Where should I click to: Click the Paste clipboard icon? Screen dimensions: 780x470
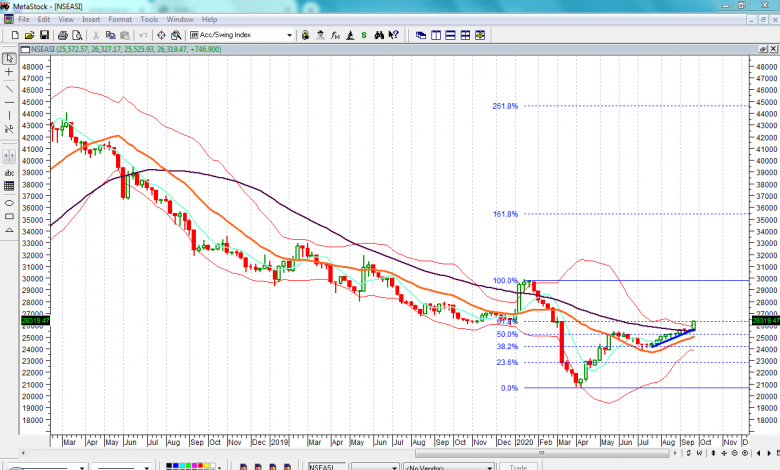pyautogui.click(x=125, y=35)
